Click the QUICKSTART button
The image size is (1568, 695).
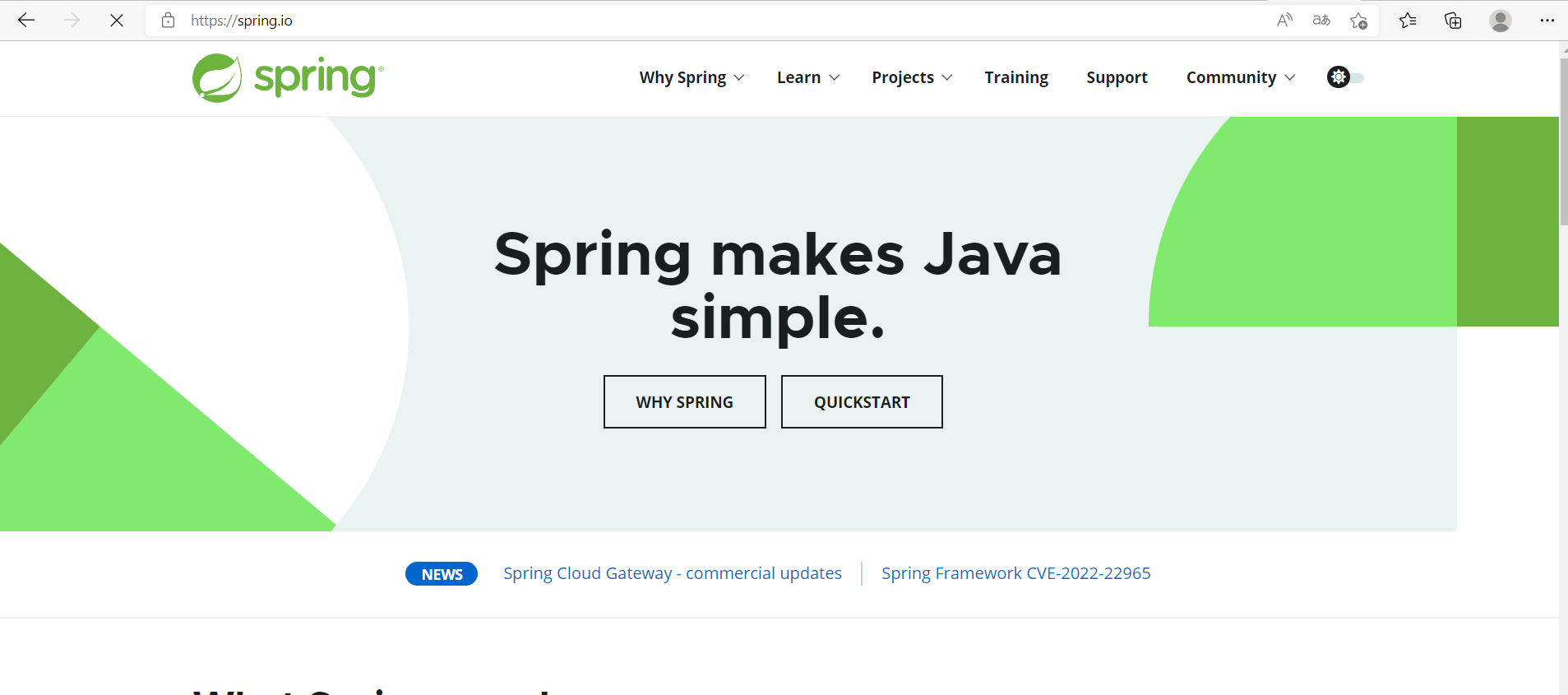[x=862, y=402]
